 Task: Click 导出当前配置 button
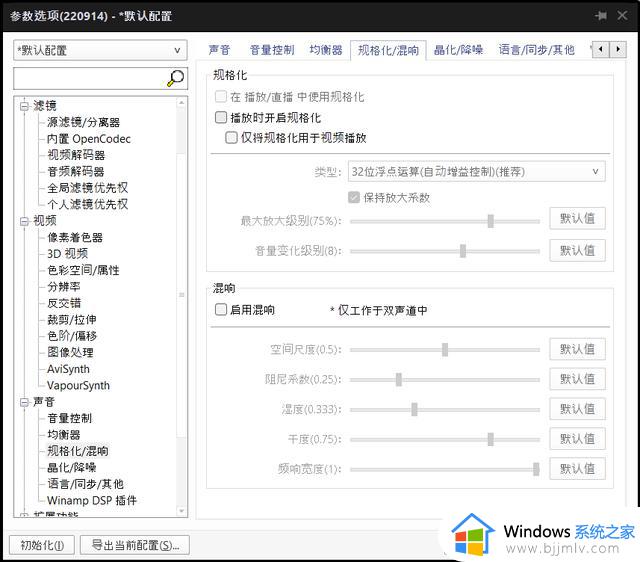pos(135,545)
